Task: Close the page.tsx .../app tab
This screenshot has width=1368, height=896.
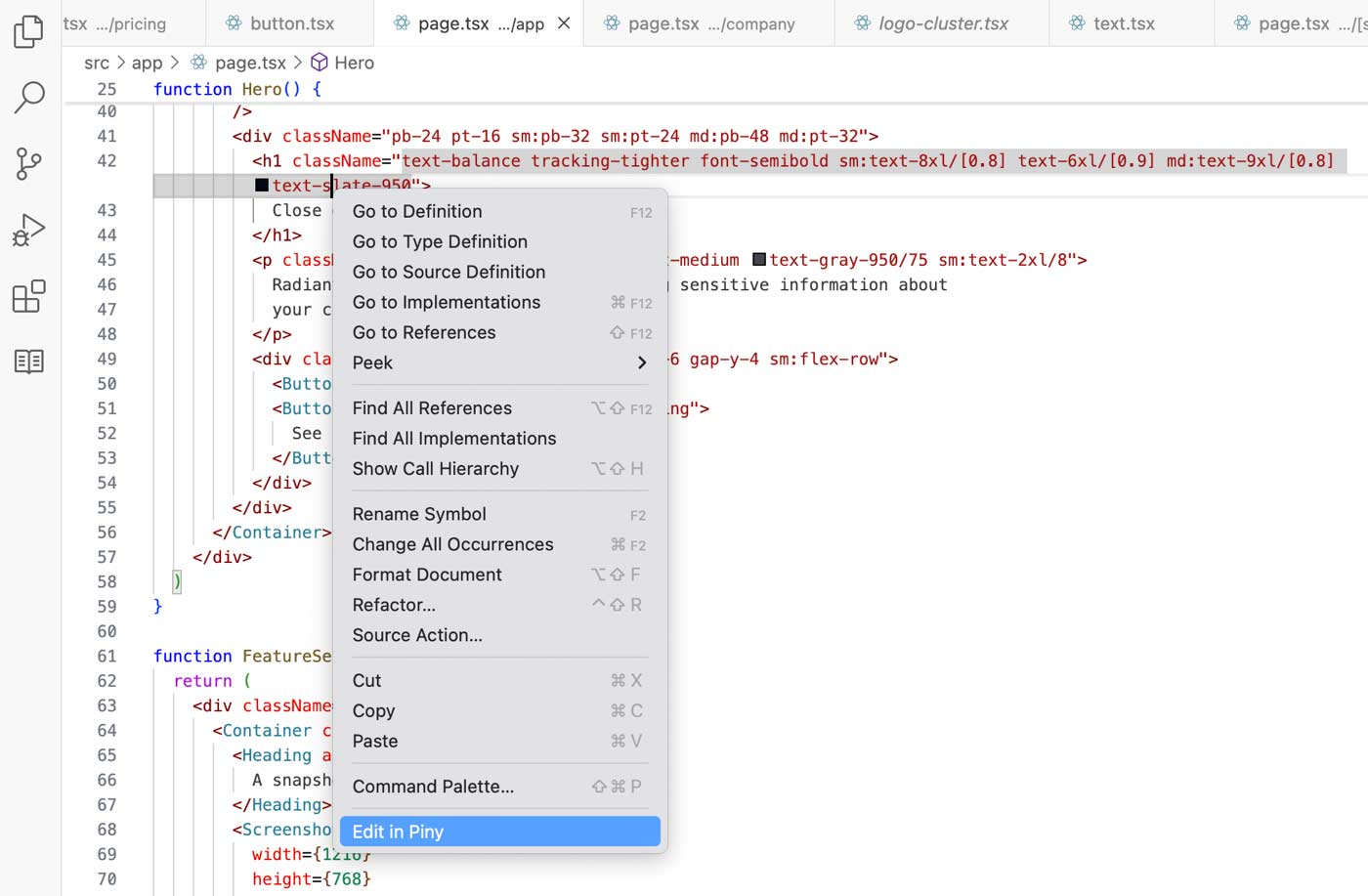Action: coord(564,23)
